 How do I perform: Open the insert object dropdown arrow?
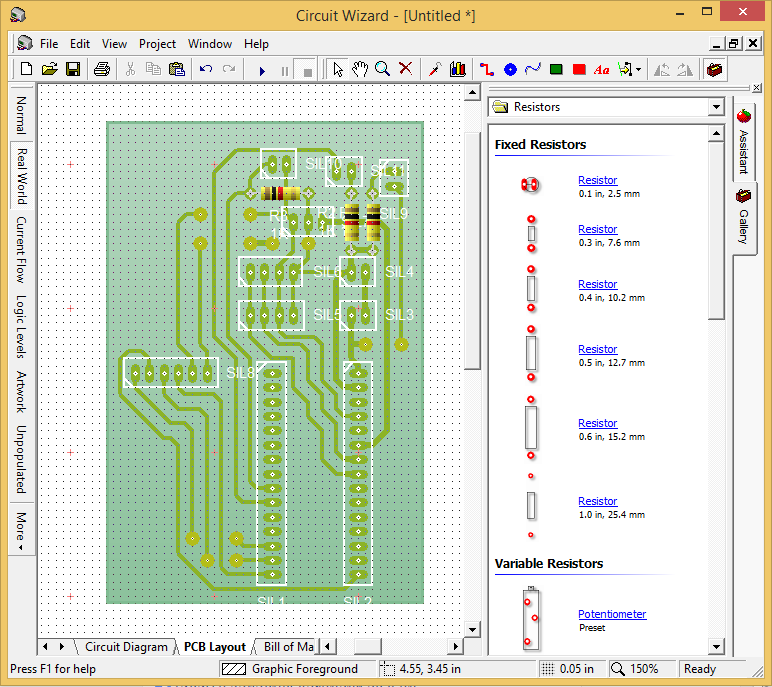tap(639, 69)
